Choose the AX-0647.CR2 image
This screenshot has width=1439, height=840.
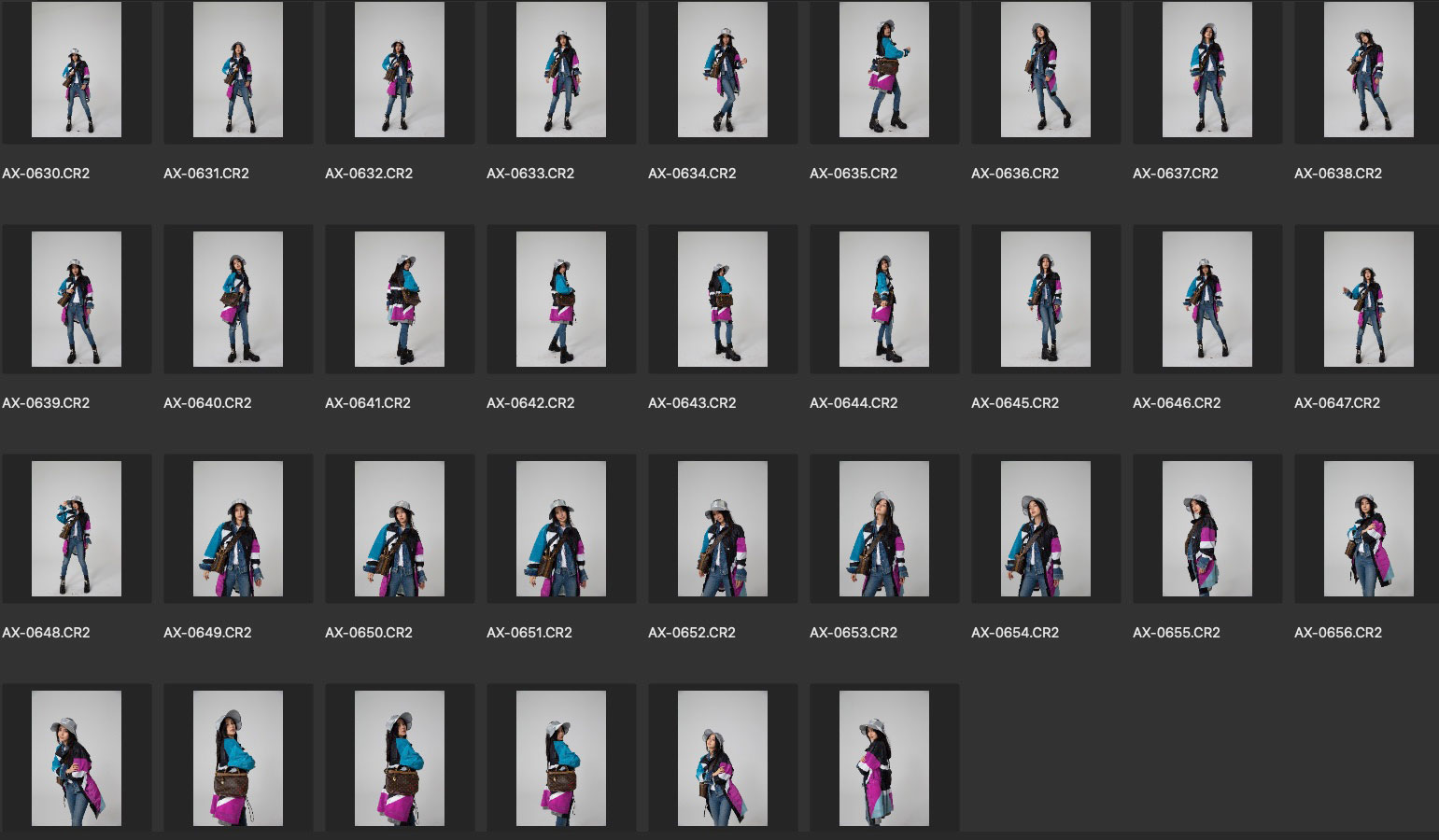pyautogui.click(x=1369, y=300)
